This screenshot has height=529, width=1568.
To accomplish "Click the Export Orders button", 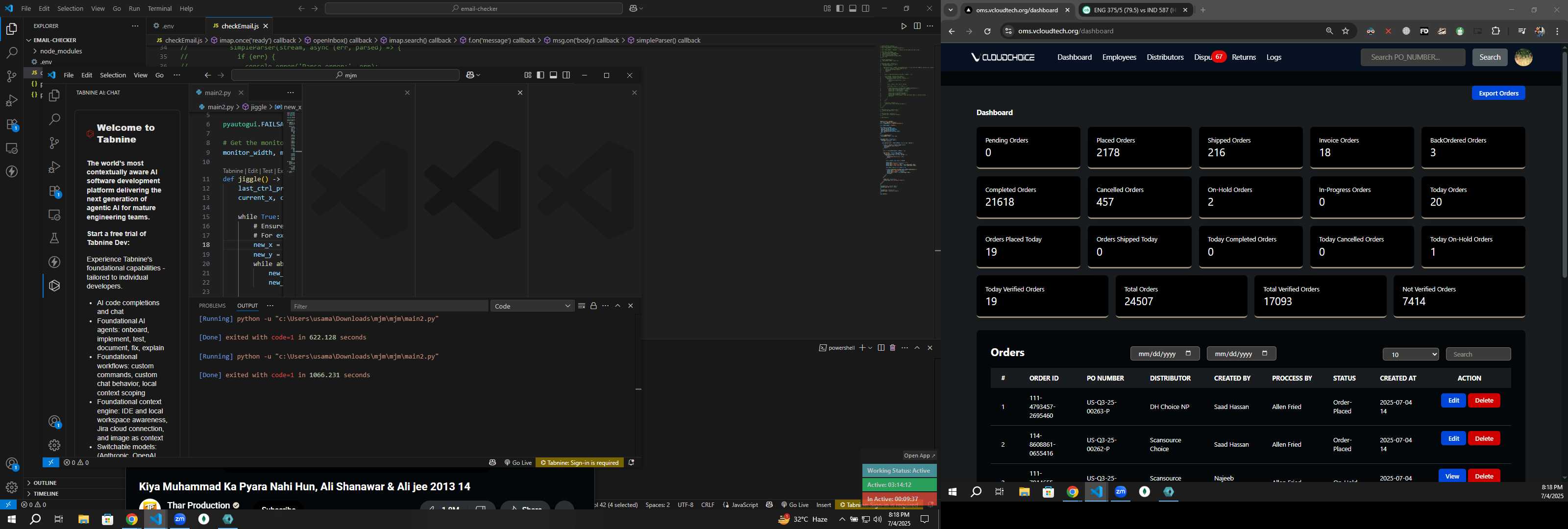I will pos(1498,93).
